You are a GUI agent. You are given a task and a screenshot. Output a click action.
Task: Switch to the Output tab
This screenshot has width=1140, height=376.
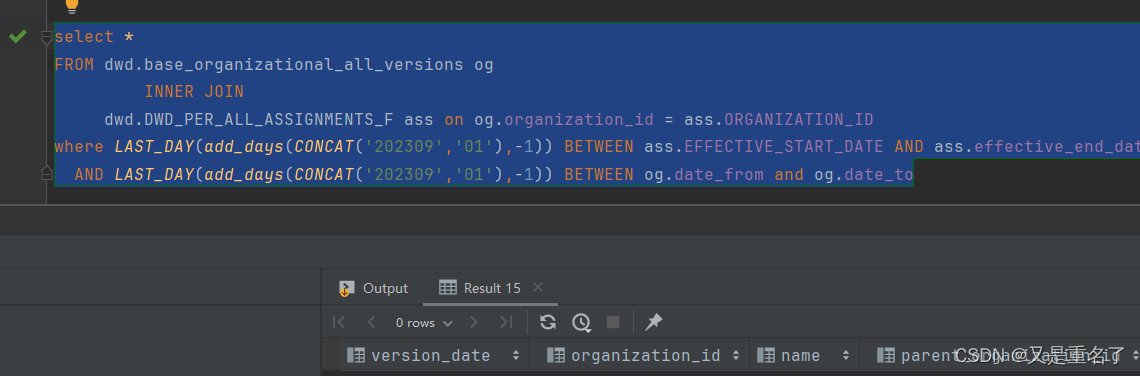click(374, 289)
